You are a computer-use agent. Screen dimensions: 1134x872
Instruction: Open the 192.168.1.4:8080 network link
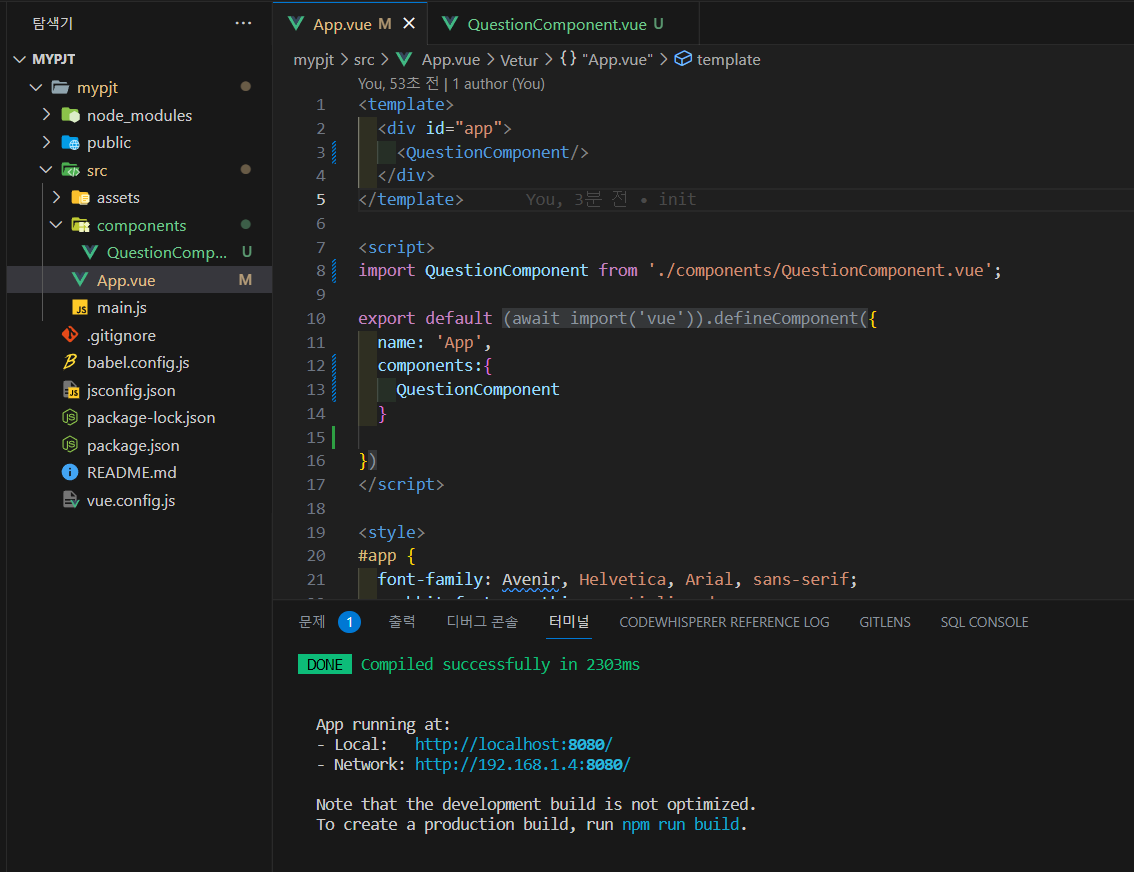pos(522,764)
